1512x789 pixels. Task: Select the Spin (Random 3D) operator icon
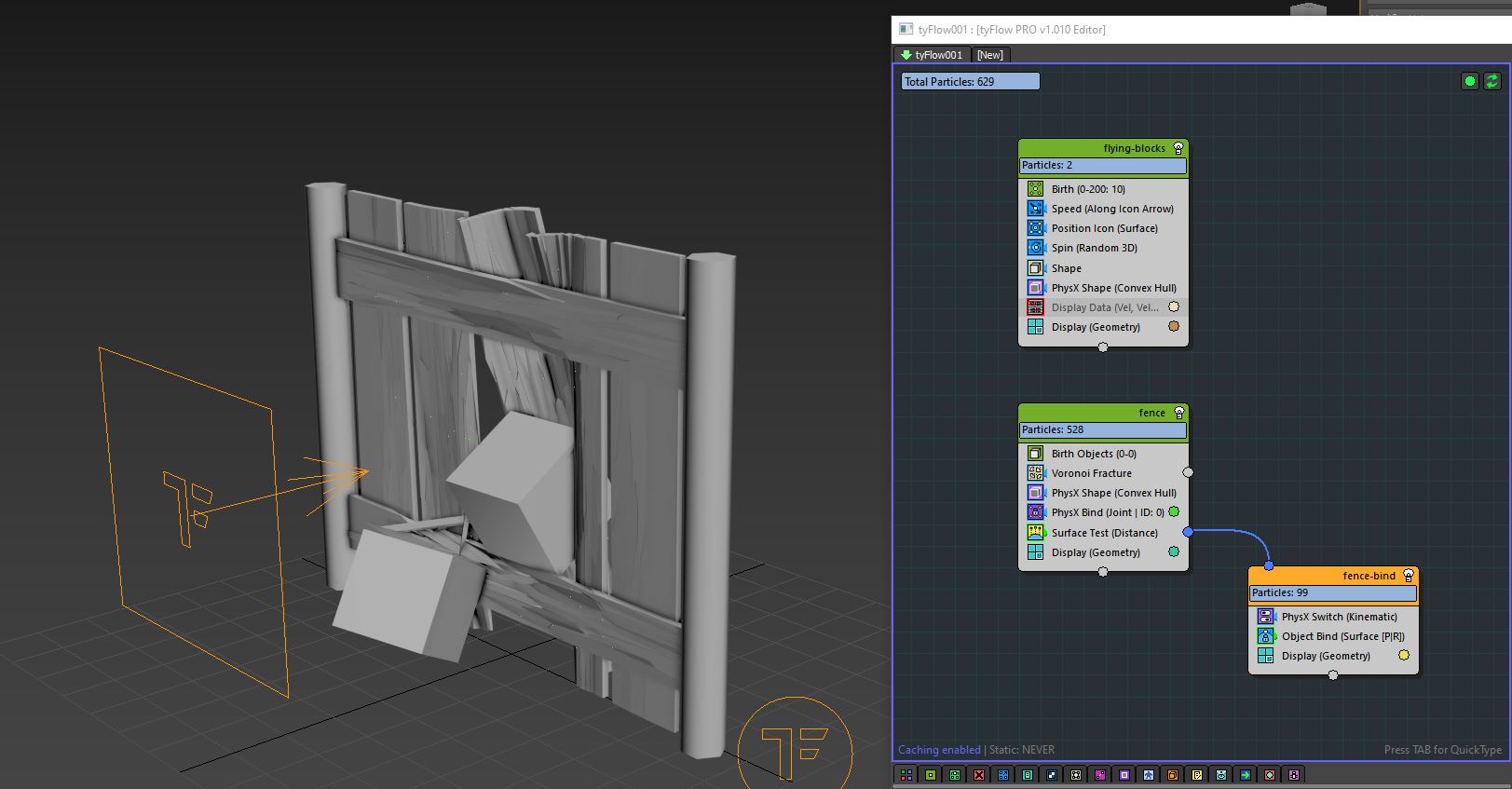[1035, 248]
